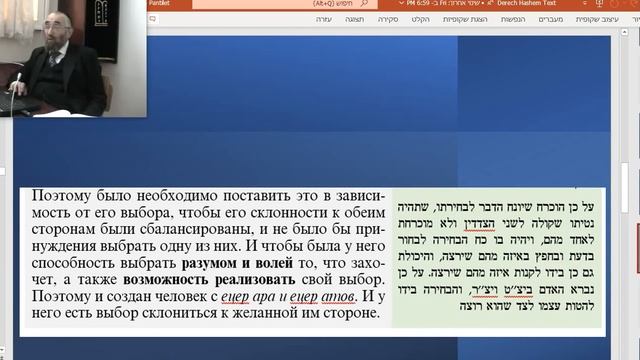Open the עזרה (Help) ribbon tab
This screenshot has width=640, height=360.
coord(324,19)
